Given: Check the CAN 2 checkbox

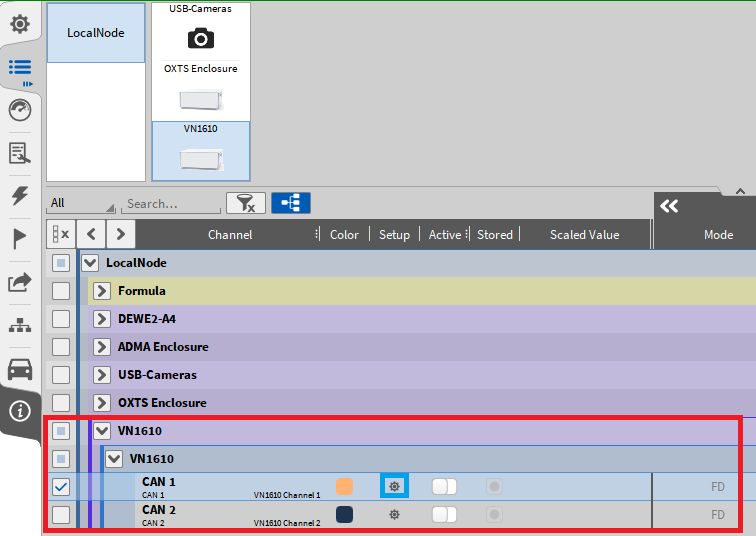Looking at the screenshot, I should pos(61,515).
